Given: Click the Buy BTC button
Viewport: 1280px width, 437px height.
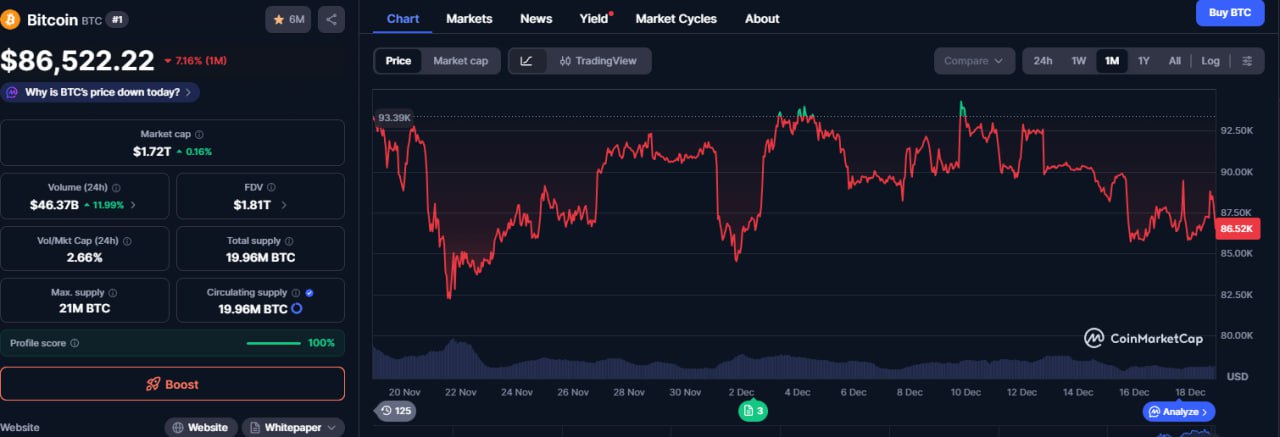Looking at the screenshot, I should pos(1229,13).
